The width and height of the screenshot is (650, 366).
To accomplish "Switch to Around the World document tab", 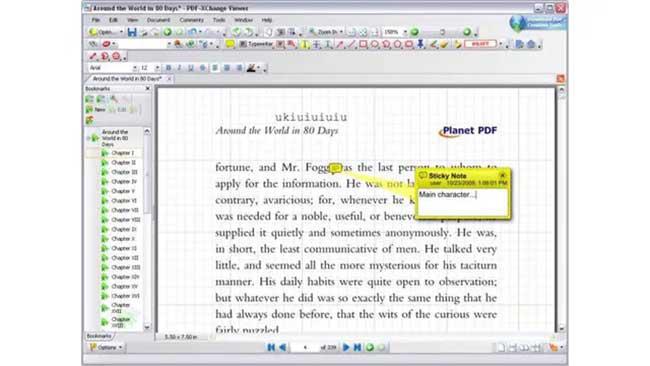I will click(x=127, y=78).
